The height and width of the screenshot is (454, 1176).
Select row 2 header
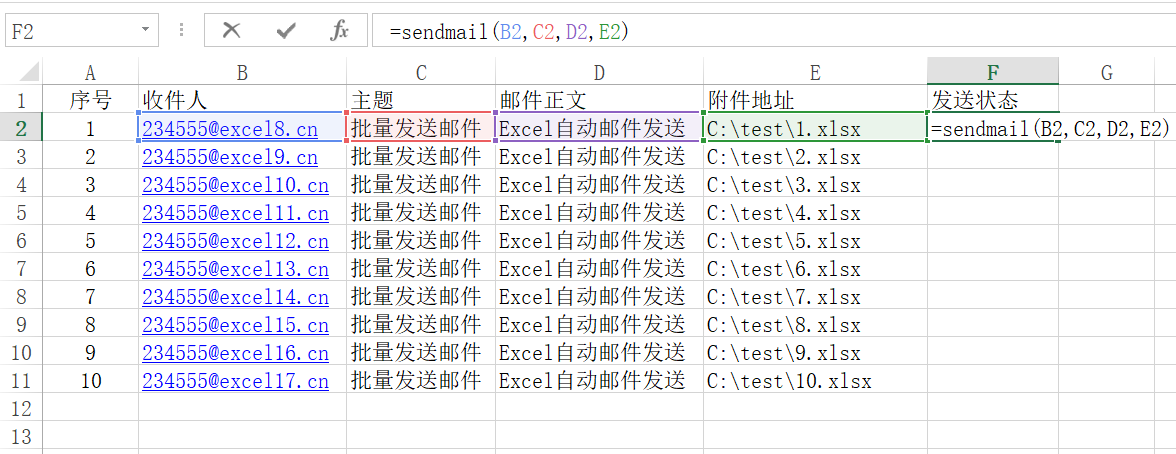(21, 128)
